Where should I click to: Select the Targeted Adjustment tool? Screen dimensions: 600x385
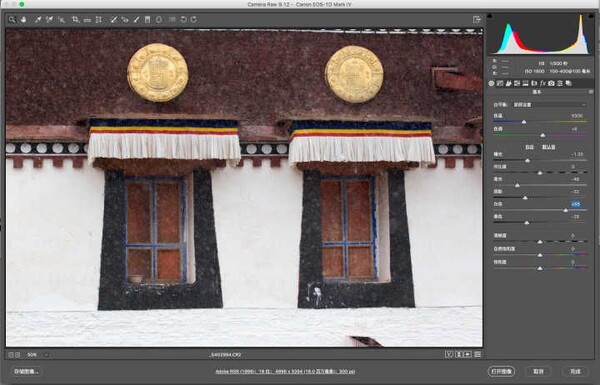(x=61, y=20)
